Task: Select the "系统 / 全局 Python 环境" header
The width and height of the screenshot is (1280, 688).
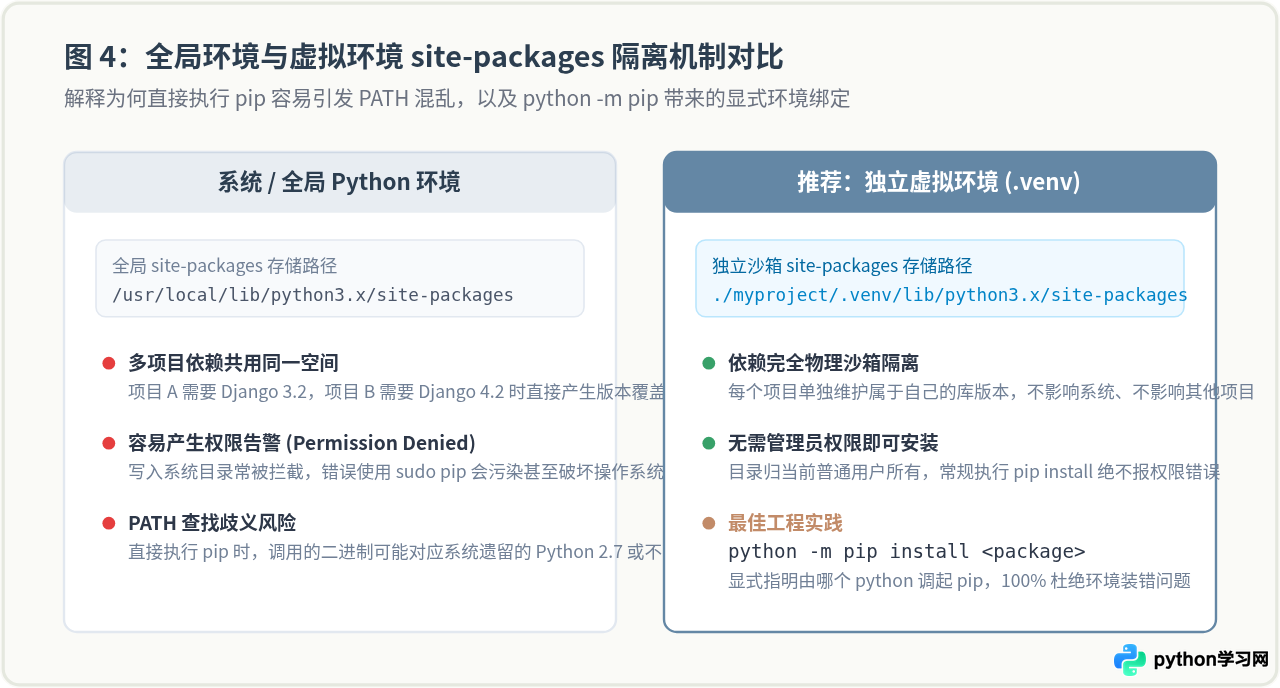Action: [x=340, y=182]
